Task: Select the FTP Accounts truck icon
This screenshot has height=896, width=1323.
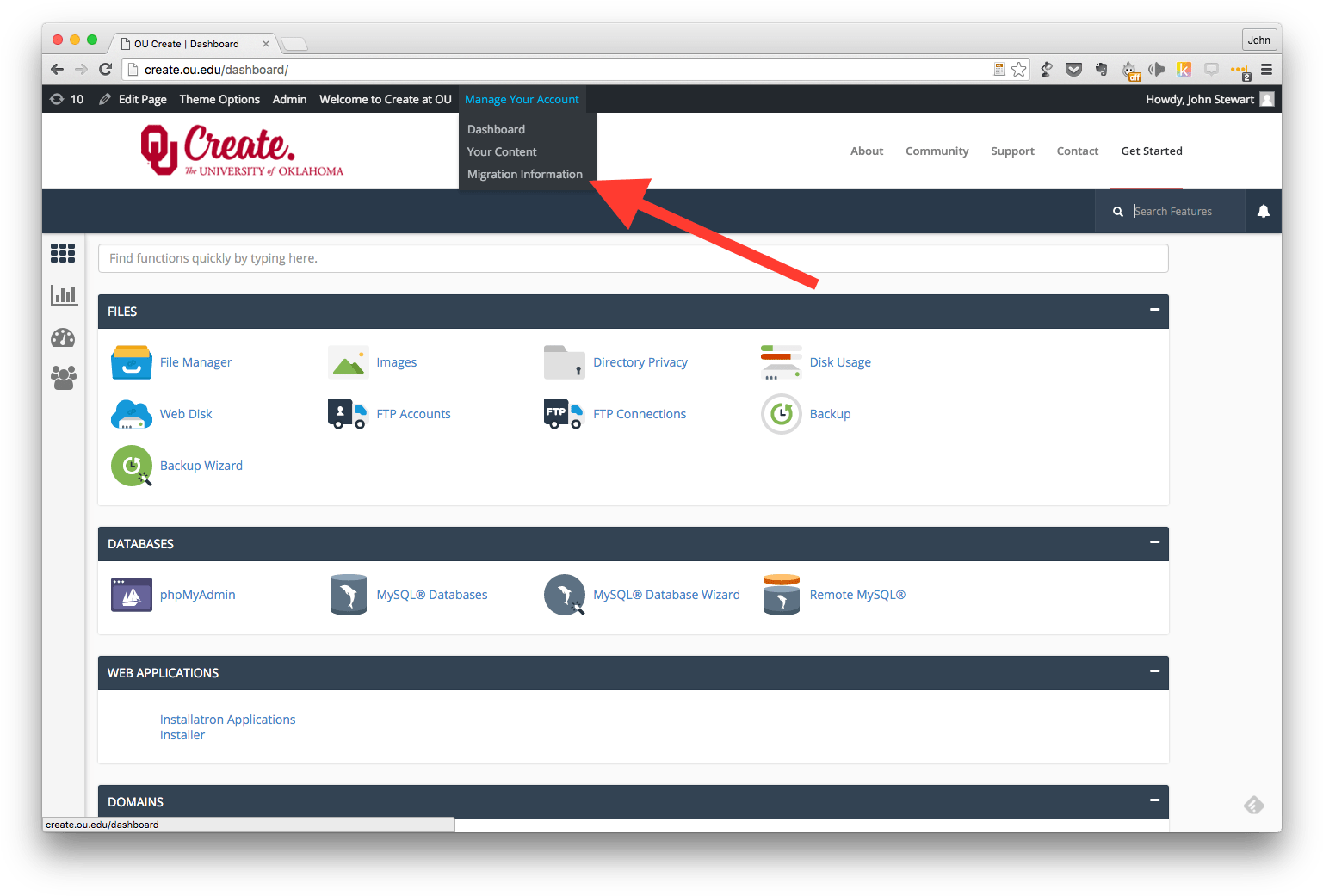Action: click(x=348, y=414)
